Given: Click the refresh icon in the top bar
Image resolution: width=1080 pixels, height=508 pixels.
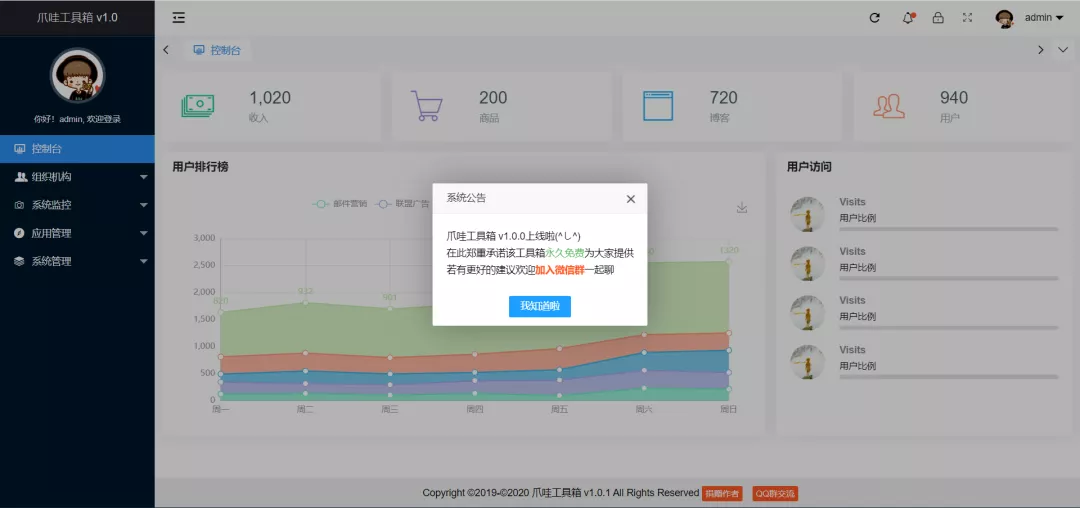Looking at the screenshot, I should [875, 17].
